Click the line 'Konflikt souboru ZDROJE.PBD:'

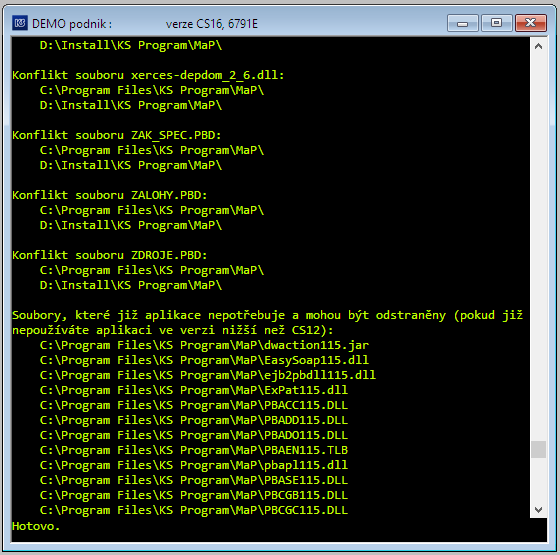[x=109, y=255]
